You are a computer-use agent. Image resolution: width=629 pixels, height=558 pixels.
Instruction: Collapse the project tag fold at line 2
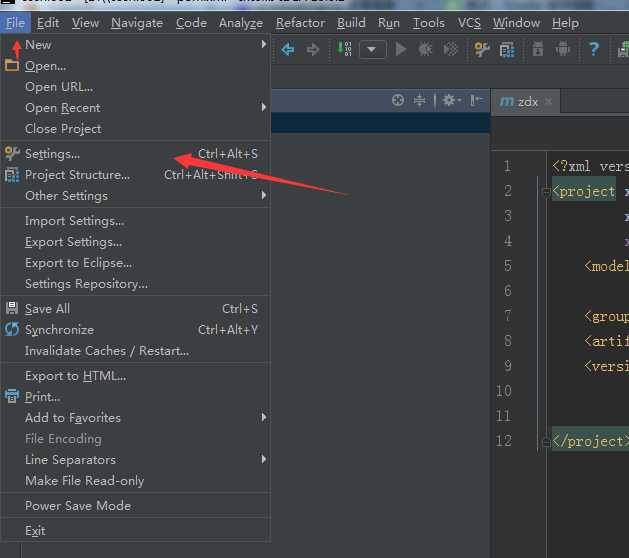tap(546, 192)
